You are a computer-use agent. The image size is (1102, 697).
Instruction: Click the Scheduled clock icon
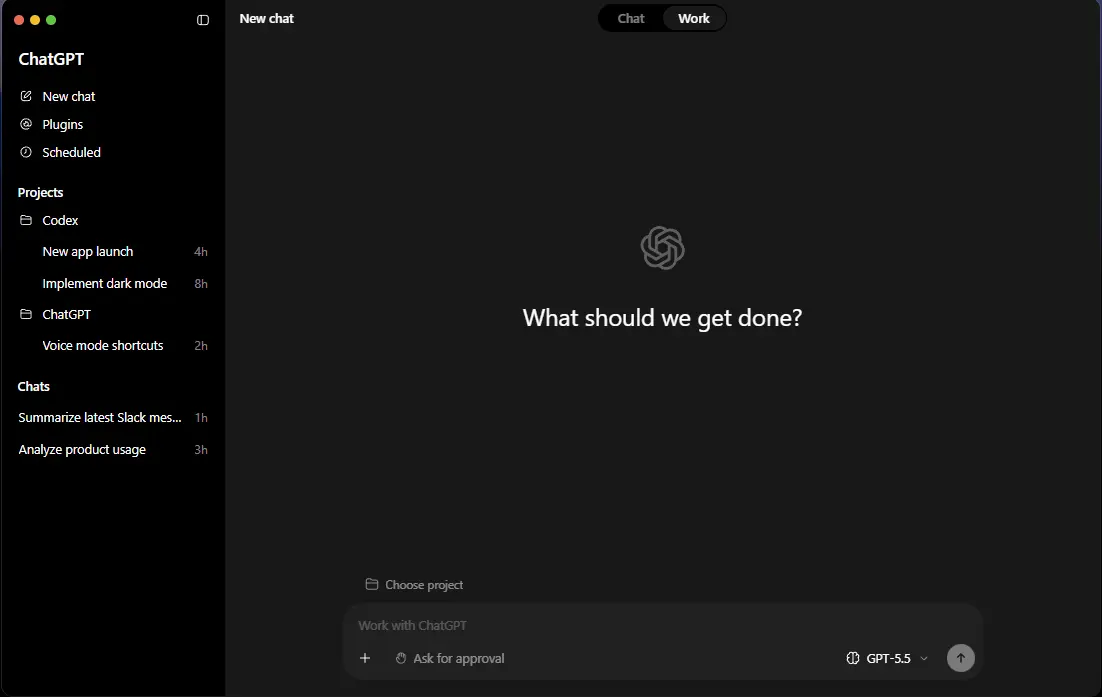(x=26, y=152)
